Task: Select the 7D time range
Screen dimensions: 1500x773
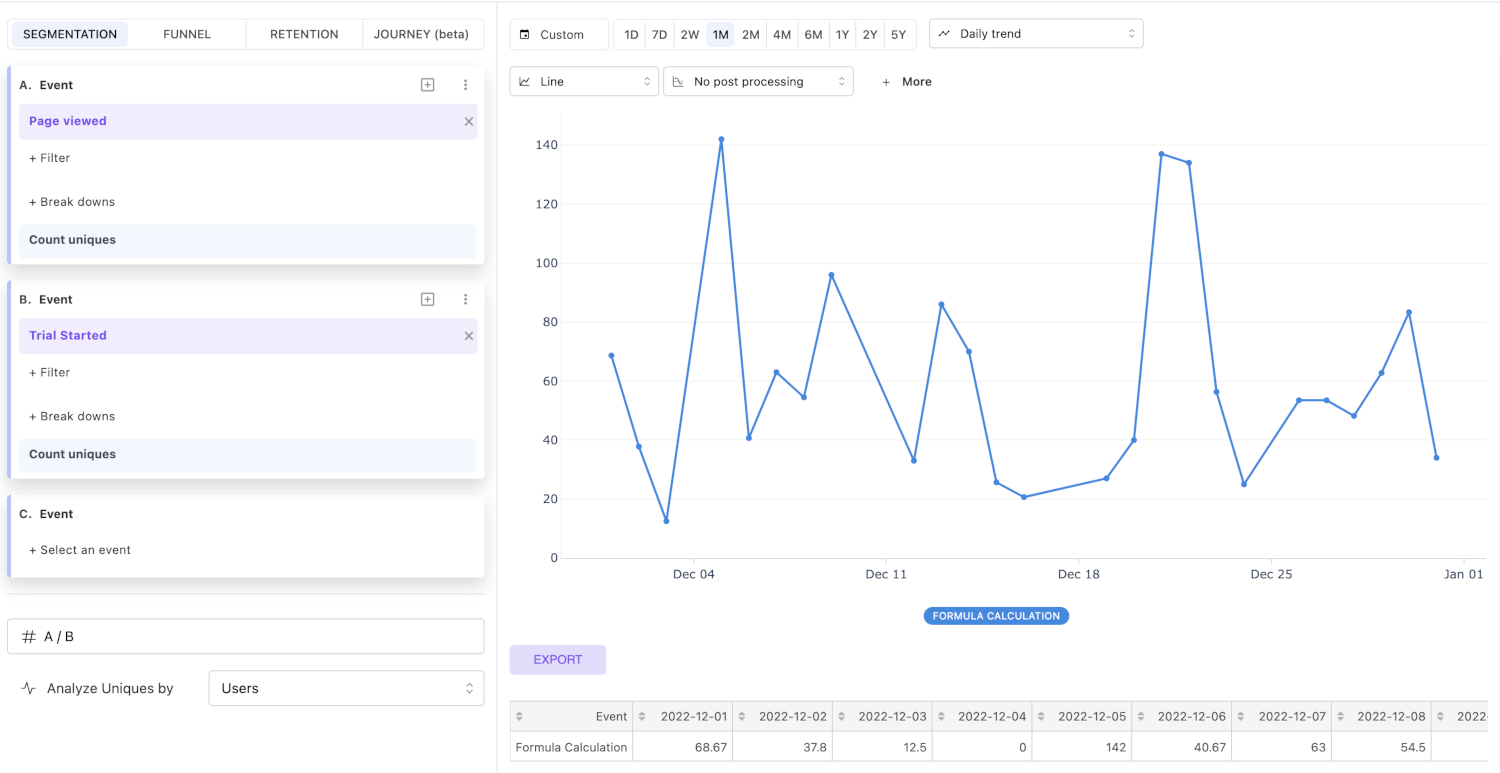Action: [x=659, y=34]
